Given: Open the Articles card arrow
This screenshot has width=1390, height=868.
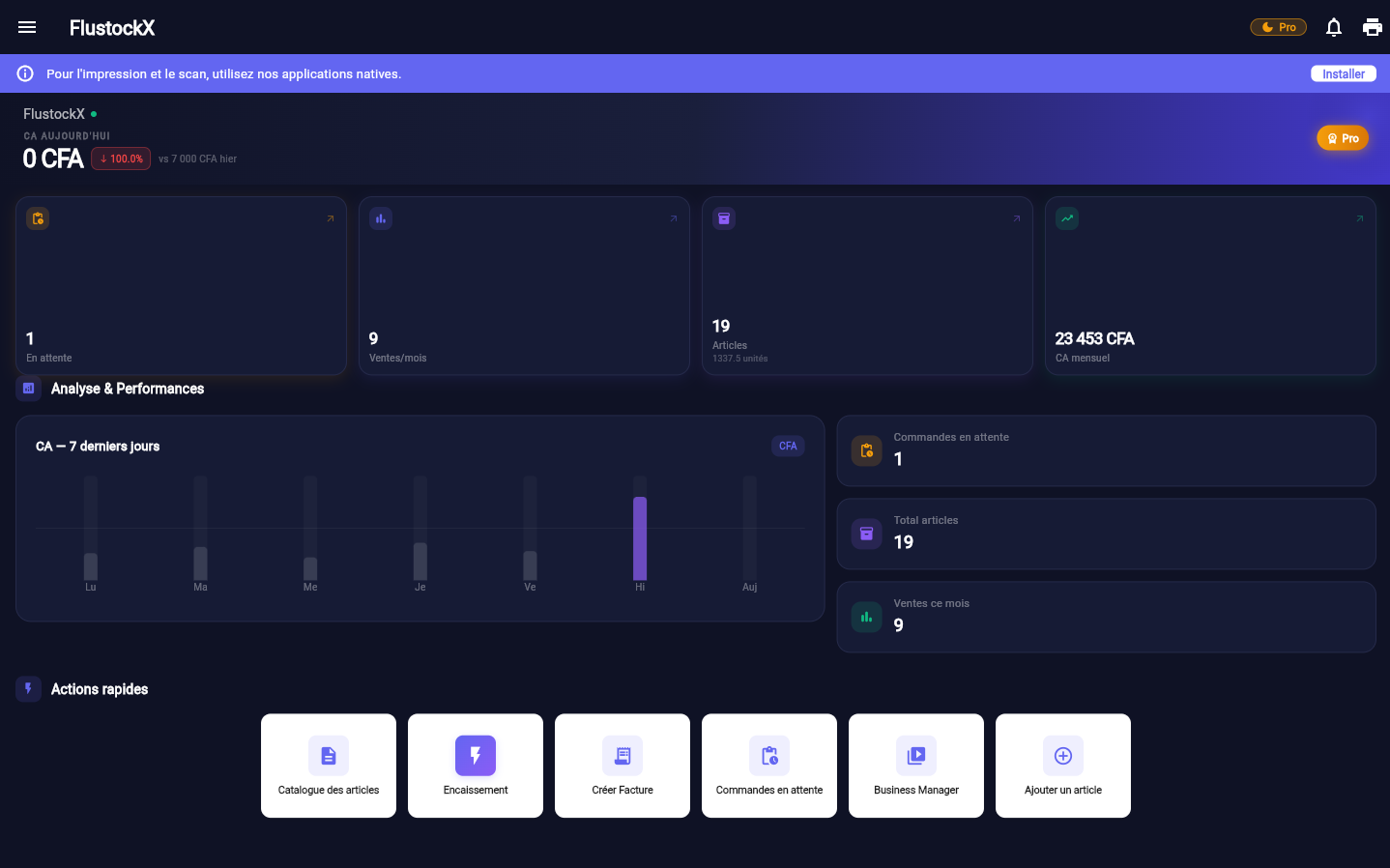Looking at the screenshot, I should tap(1017, 218).
